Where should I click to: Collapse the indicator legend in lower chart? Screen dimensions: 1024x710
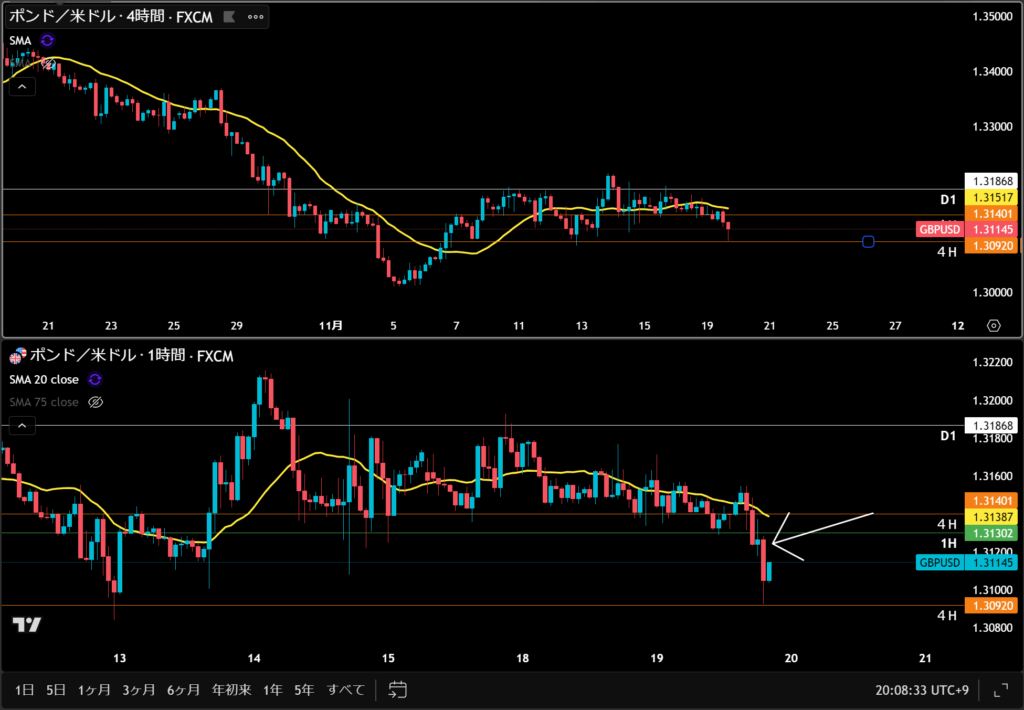click(22, 425)
